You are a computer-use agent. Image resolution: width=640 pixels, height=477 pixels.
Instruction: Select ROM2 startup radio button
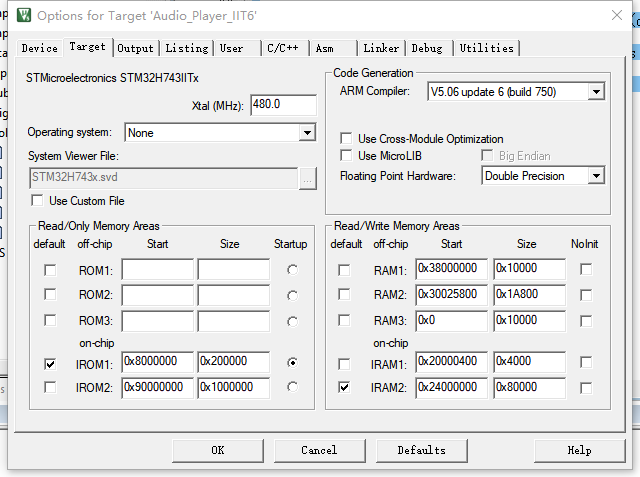[292, 295]
